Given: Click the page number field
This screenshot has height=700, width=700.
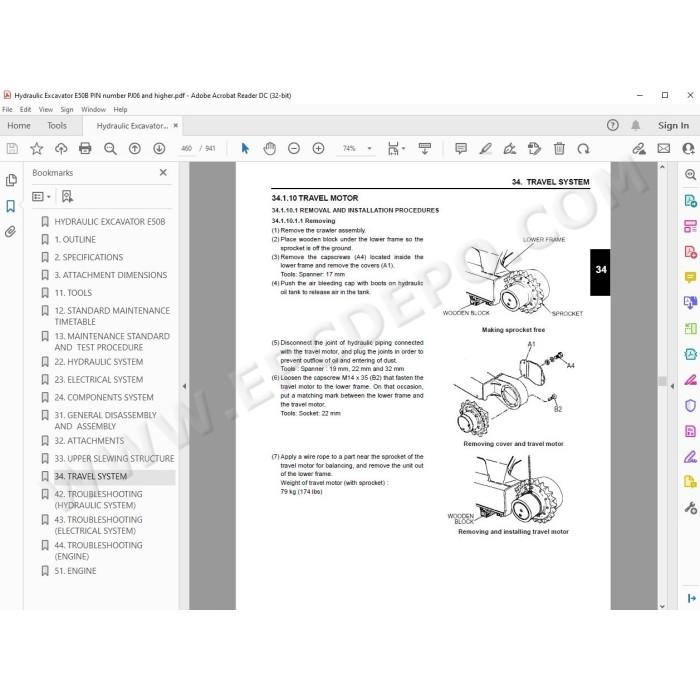Looking at the screenshot, I should coord(187,148).
